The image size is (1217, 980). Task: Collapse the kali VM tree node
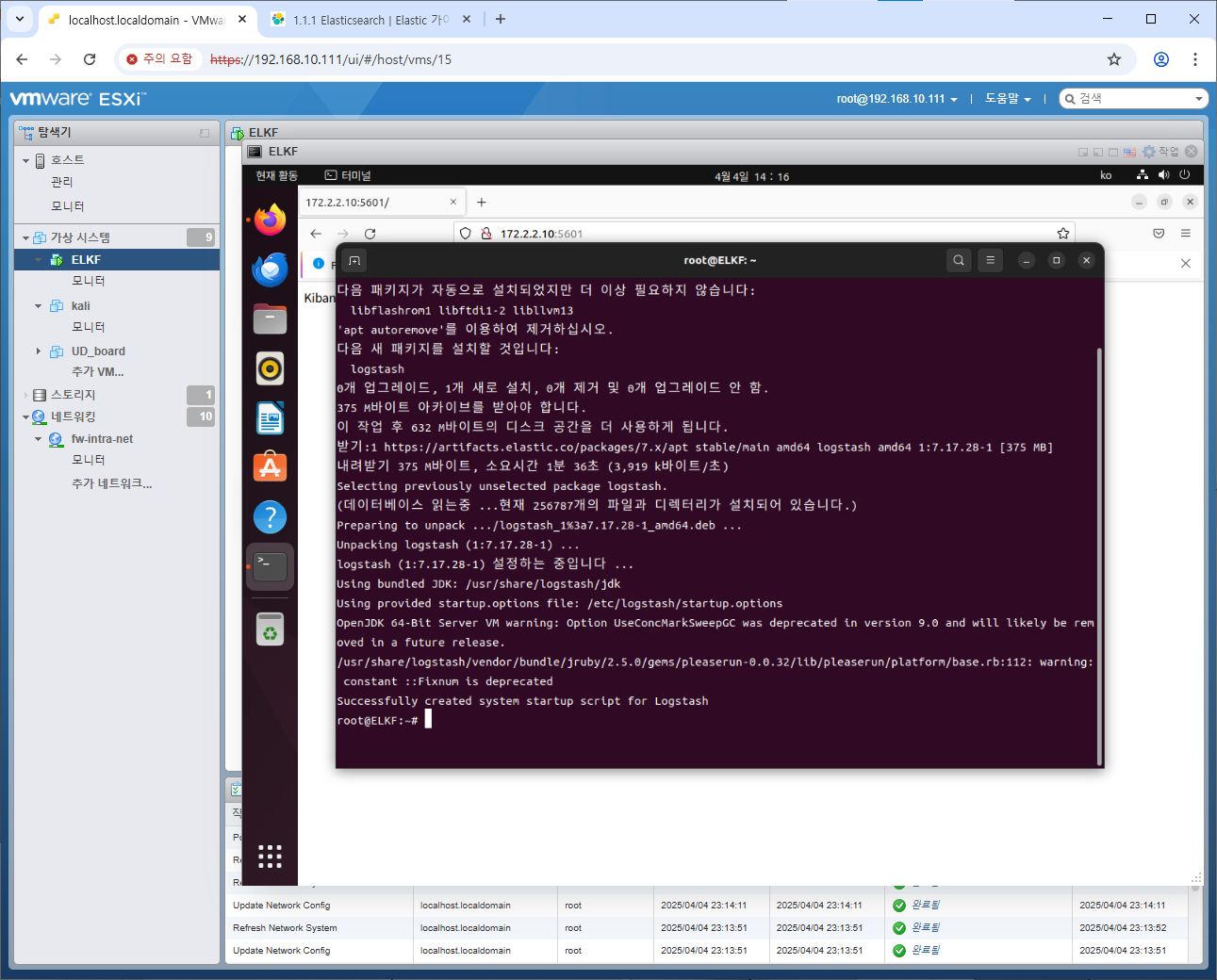tap(39, 306)
